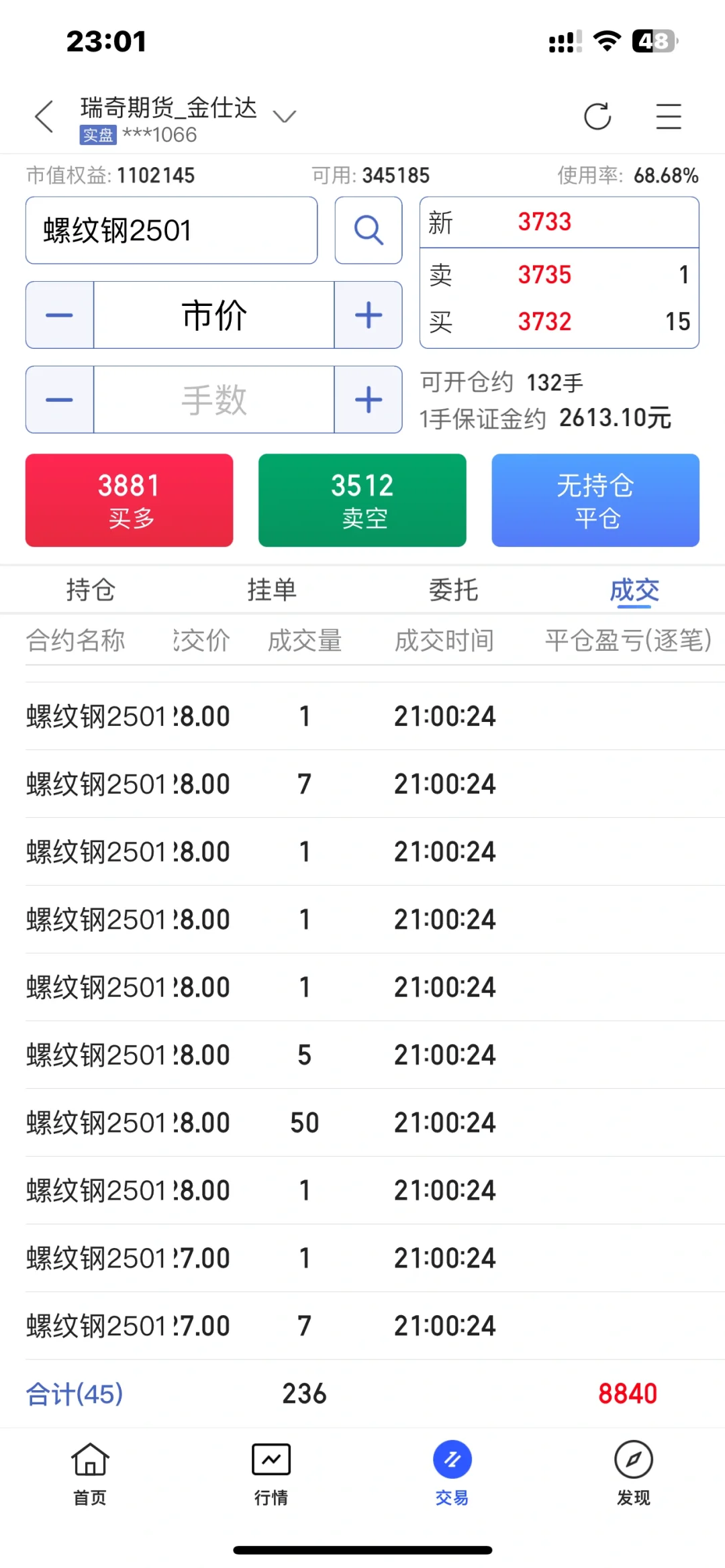Tap the Wi-Fi status icon
The width and height of the screenshot is (725, 1568).
607,41
